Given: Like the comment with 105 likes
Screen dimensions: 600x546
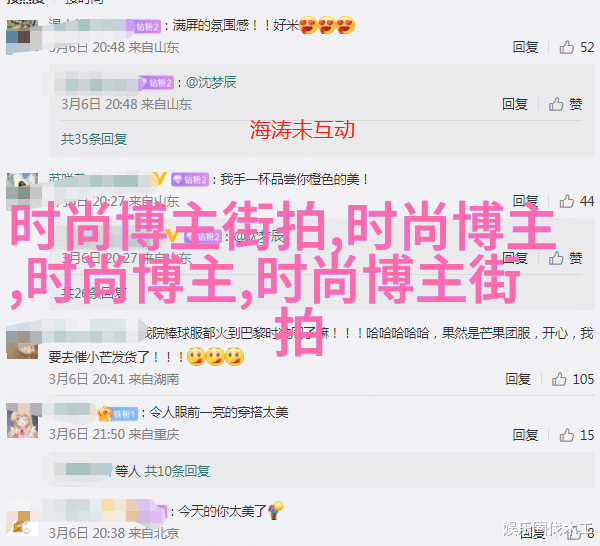Looking at the screenshot, I should click(572, 379).
